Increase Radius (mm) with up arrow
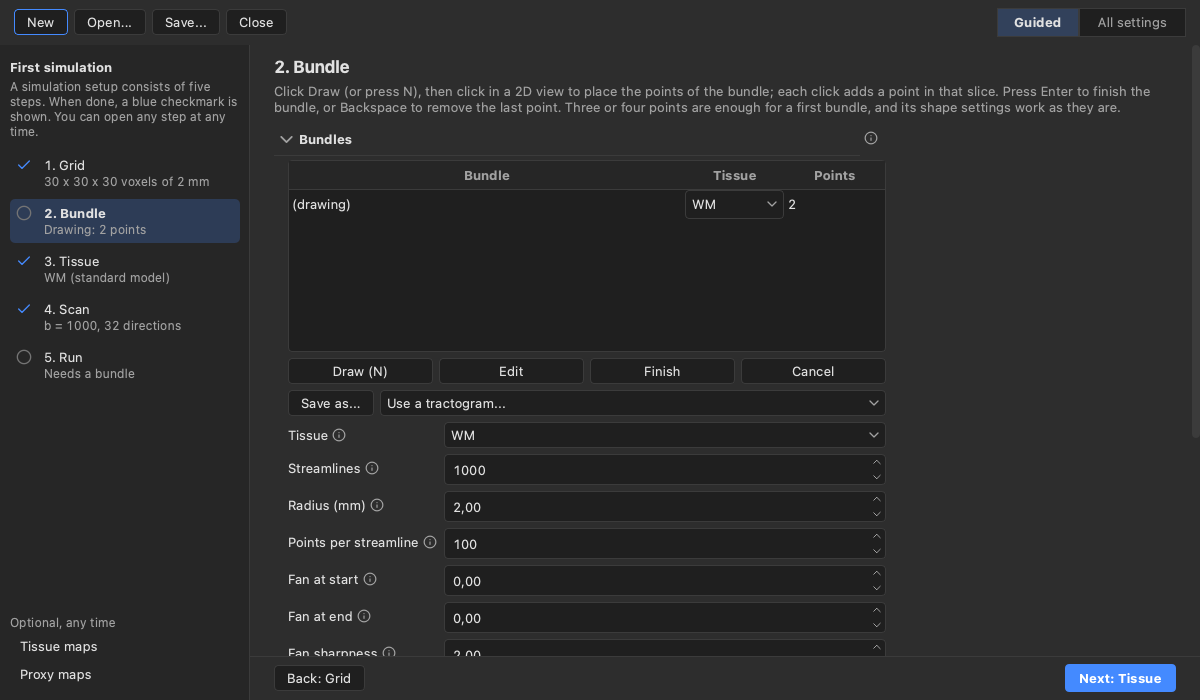 (877, 499)
